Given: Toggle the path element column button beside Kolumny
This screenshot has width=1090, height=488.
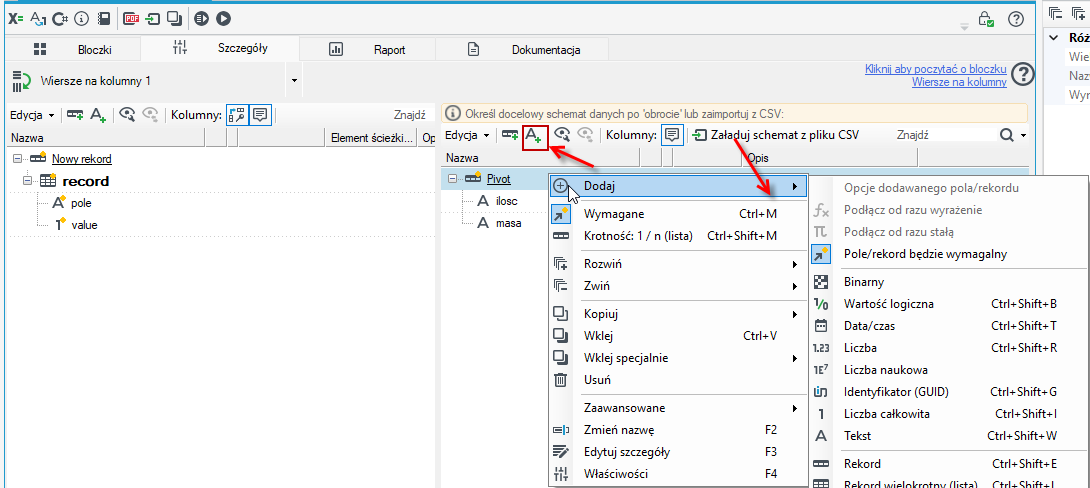Looking at the screenshot, I should pyautogui.click(x=238, y=115).
